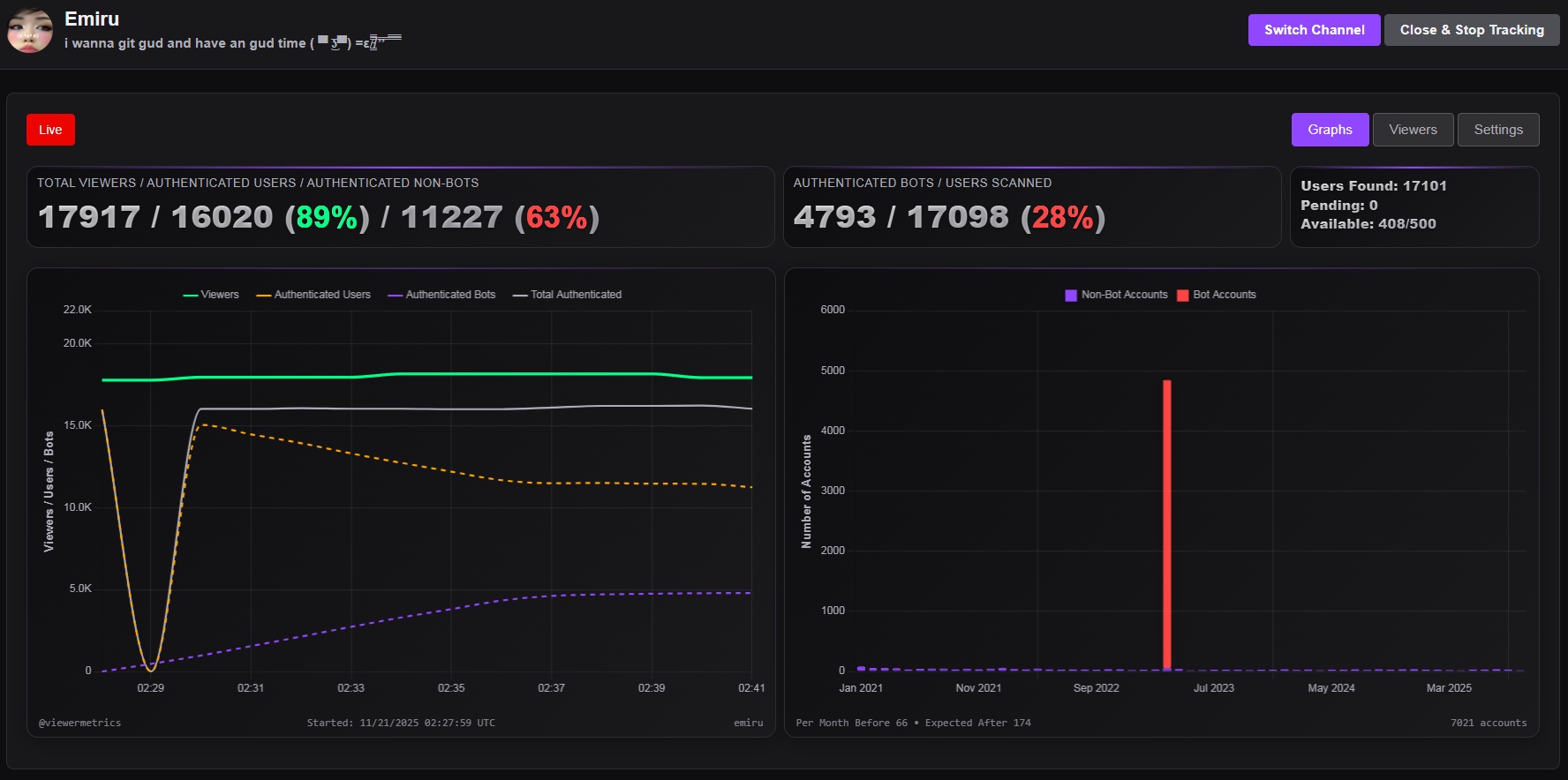Image resolution: width=1568 pixels, height=780 pixels.
Task: Click the red 28% percentage
Action: 1063,217
